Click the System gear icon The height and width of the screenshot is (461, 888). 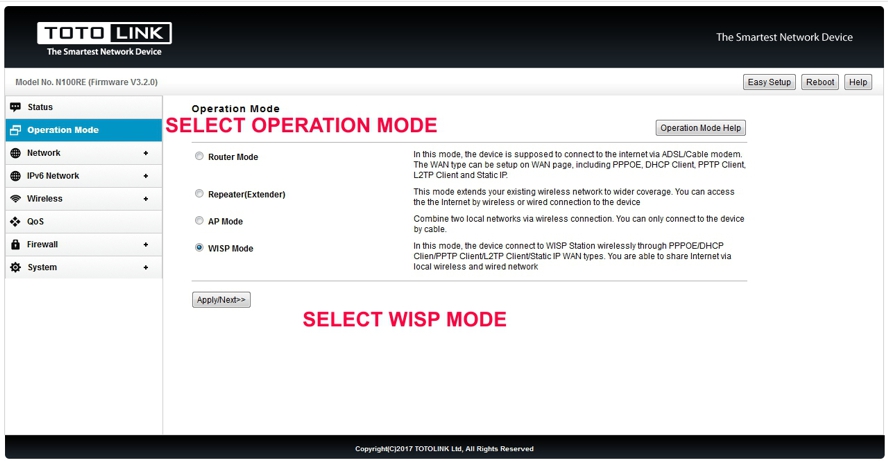pyautogui.click(x=15, y=267)
